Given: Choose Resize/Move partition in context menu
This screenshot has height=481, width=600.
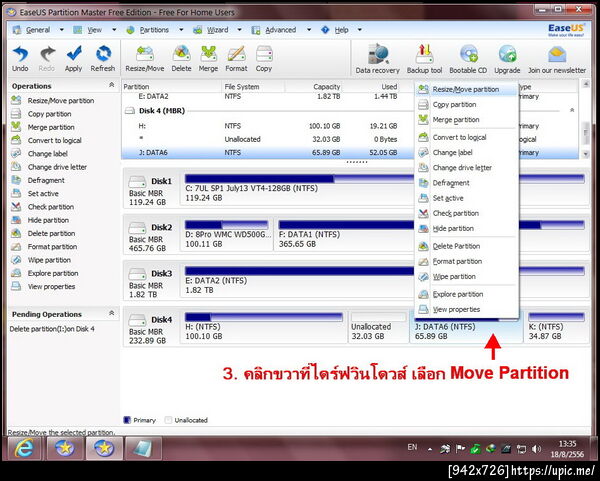Looking at the screenshot, I should click(x=466, y=89).
